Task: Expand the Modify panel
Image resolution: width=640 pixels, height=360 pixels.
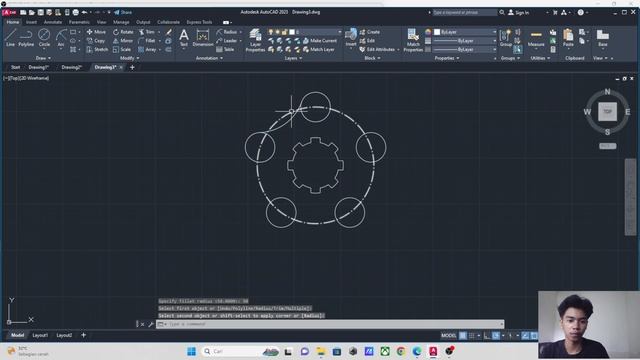Action: [x=129, y=58]
